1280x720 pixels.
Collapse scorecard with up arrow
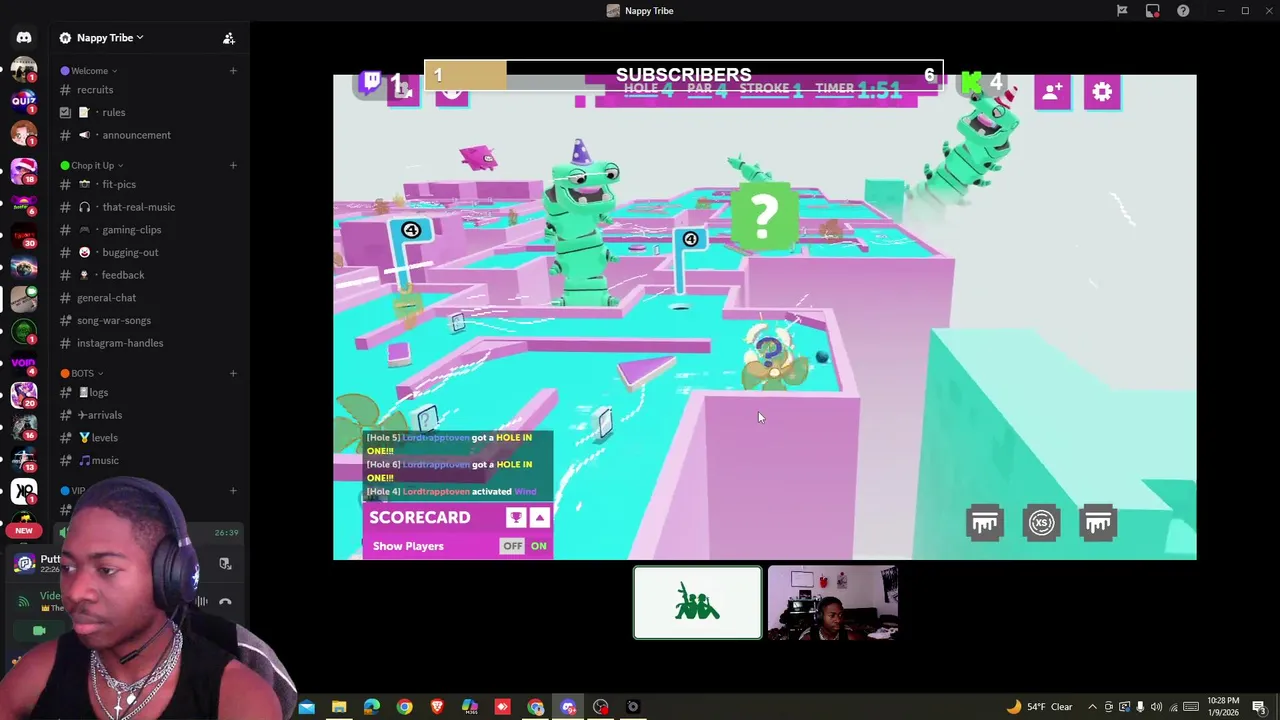[539, 517]
